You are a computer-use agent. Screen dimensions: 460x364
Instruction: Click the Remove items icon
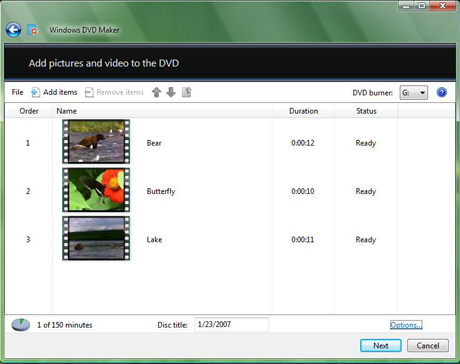(x=89, y=92)
